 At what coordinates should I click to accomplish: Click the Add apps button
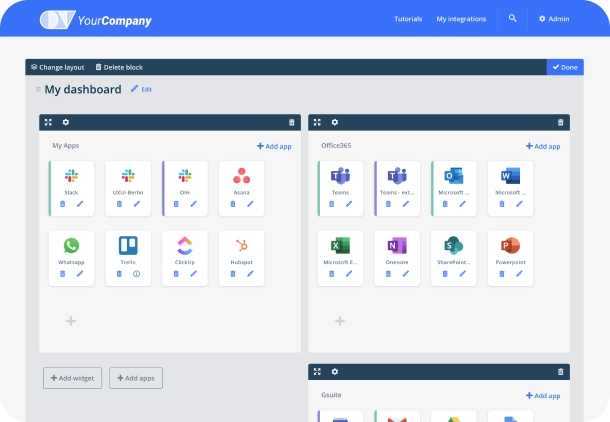[136, 378]
